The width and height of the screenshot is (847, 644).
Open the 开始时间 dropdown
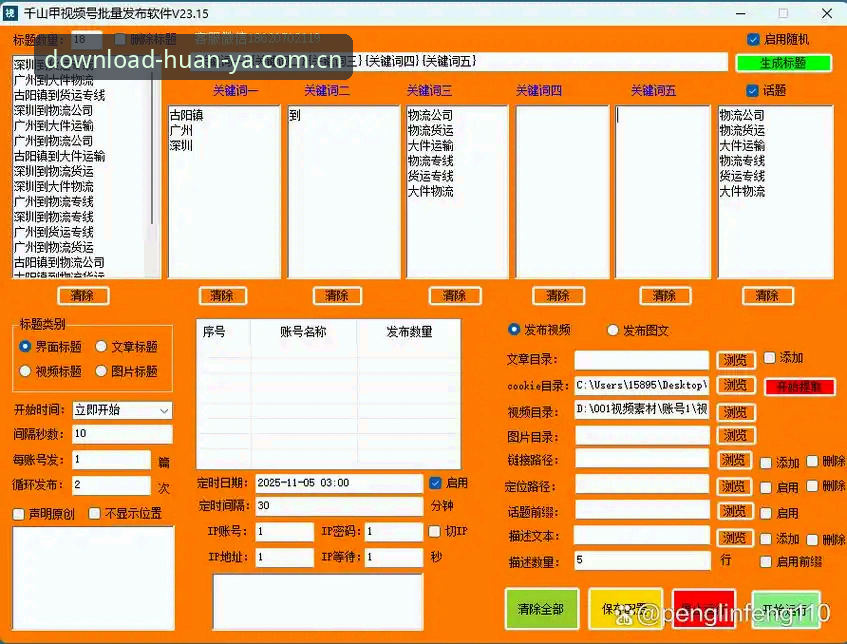tap(123, 410)
